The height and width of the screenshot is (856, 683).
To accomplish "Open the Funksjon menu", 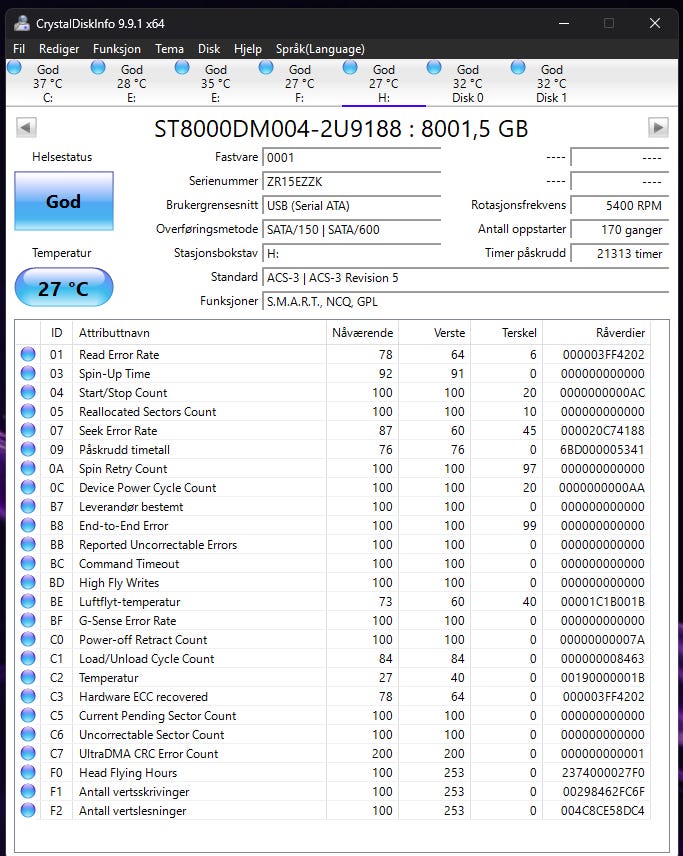I will coord(117,49).
